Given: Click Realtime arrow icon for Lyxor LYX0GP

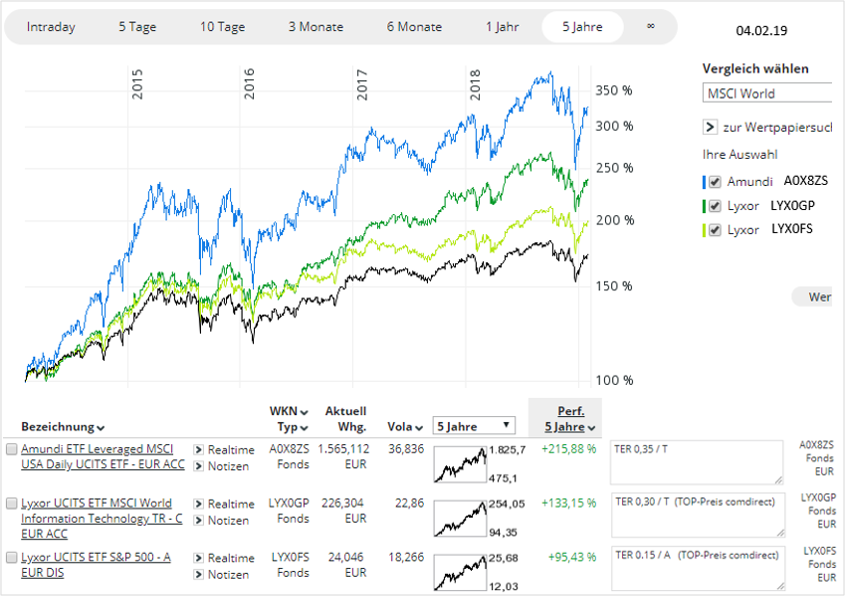Looking at the screenshot, I should coord(199,504).
